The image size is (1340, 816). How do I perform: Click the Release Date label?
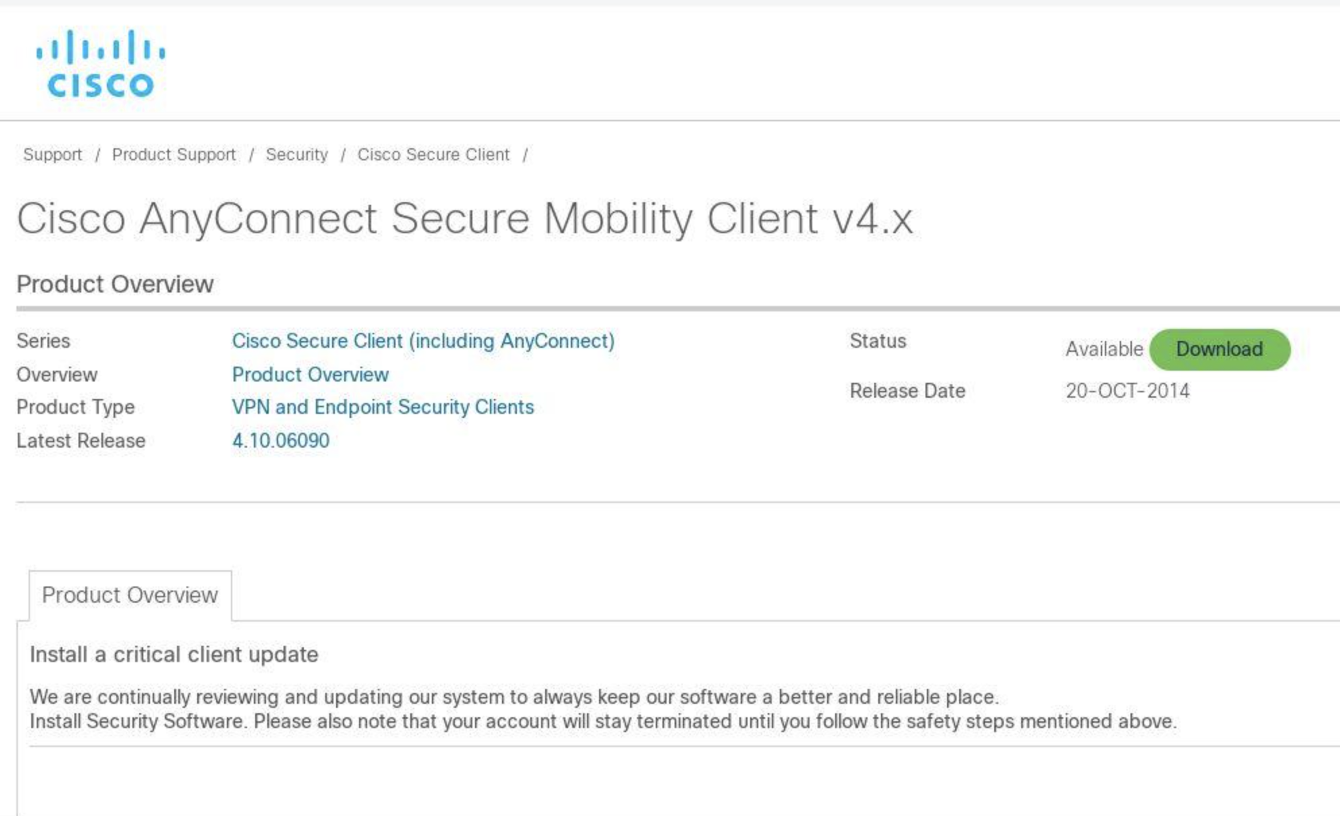(x=907, y=391)
